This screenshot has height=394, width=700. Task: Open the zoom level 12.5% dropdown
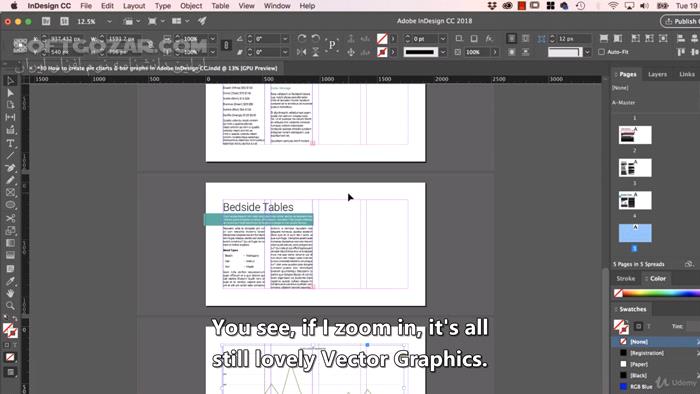[109, 21]
